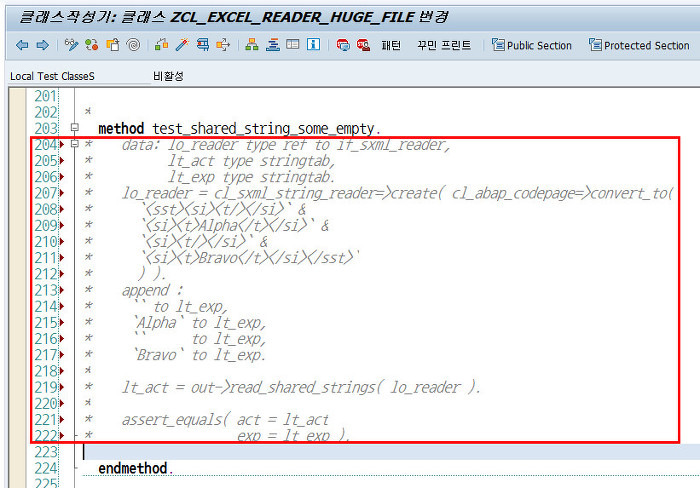
Task: Click the assert_equals( act = lt_act line
Action: click(x=225, y=420)
